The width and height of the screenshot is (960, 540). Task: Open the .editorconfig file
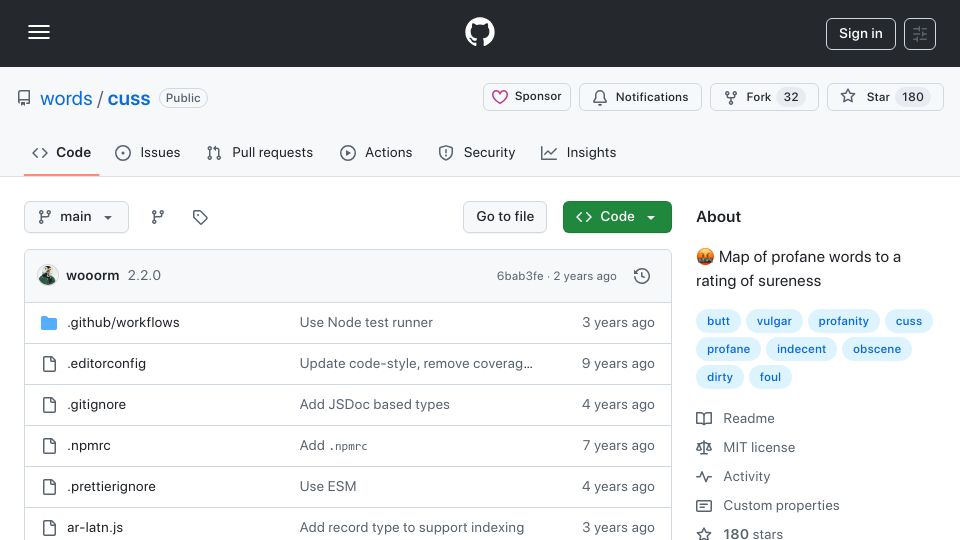[x=107, y=364]
